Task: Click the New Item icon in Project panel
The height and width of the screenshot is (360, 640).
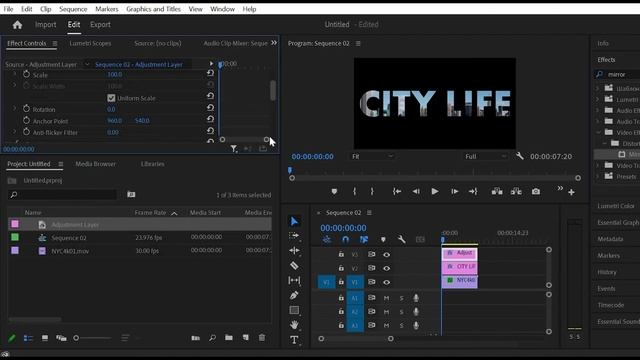Action: point(245,338)
